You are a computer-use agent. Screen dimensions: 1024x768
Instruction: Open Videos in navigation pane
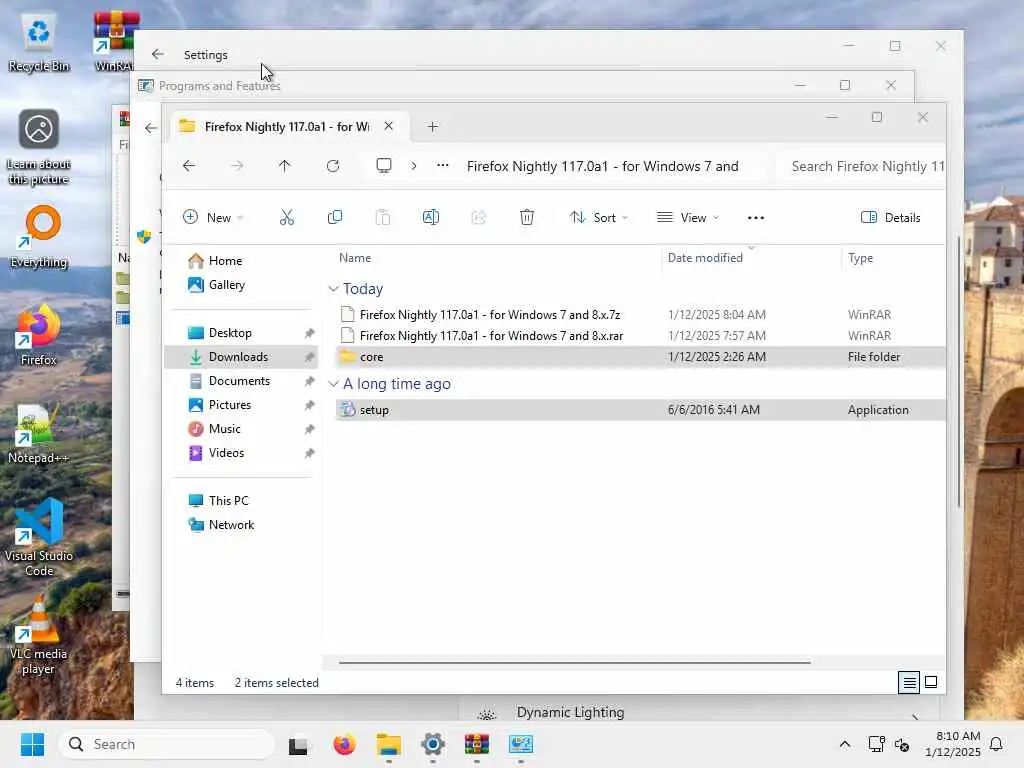click(242, 453)
